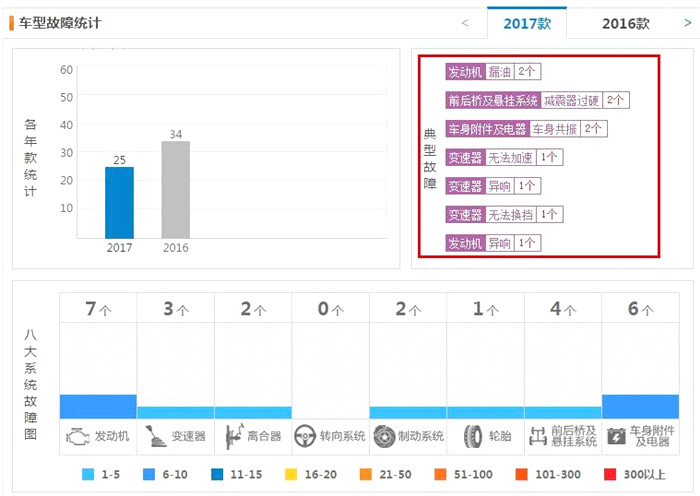Viewport: 700px width, 496px height.
Task: Click the blue 2017 bar in chart
Action: [x=119, y=202]
